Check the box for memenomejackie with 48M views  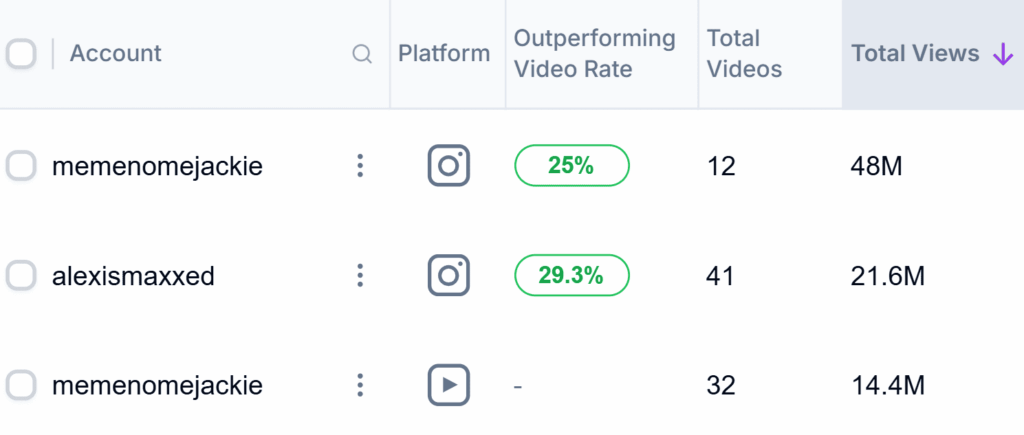pyautogui.click(x=21, y=166)
